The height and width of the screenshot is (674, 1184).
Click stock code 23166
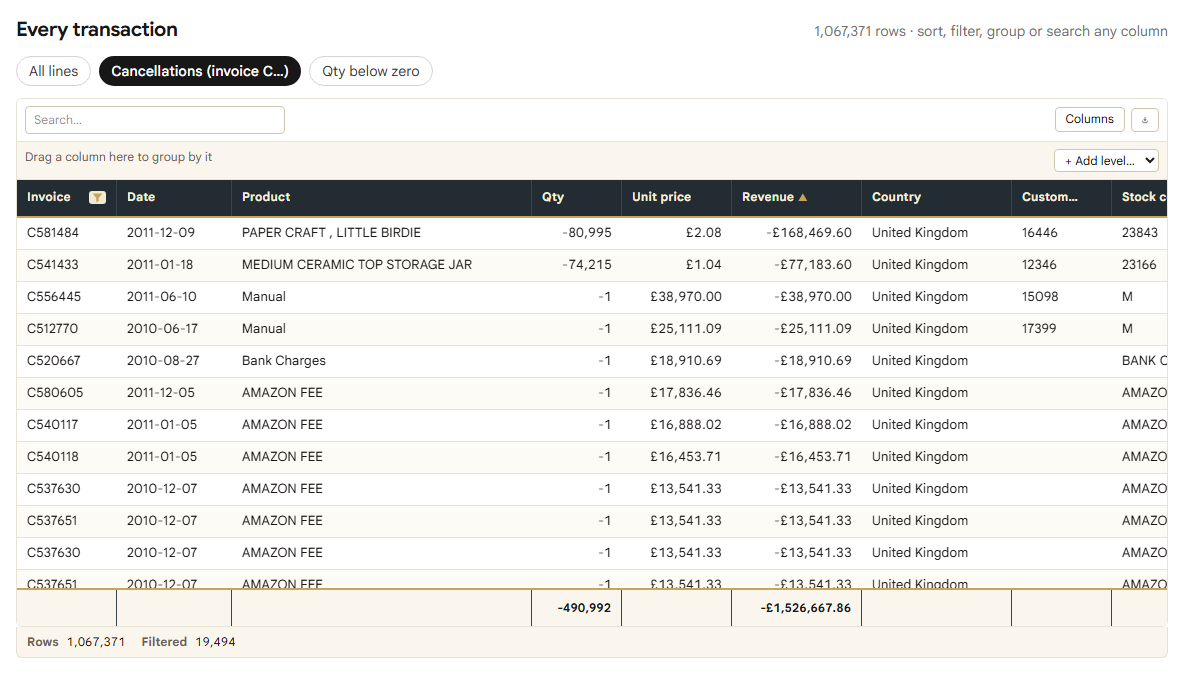pyautogui.click(x=1139, y=265)
